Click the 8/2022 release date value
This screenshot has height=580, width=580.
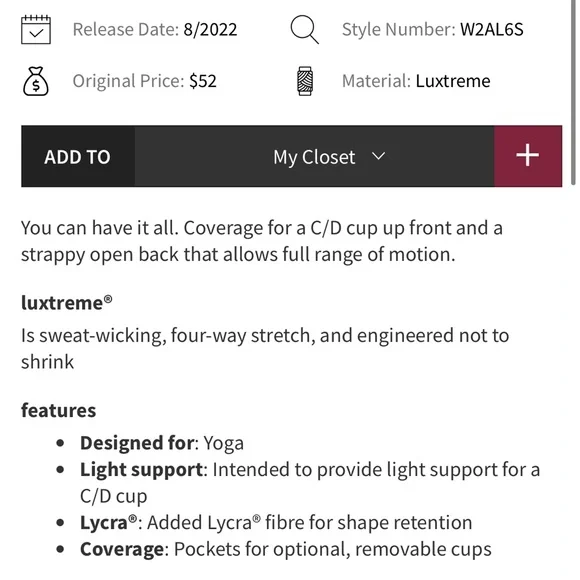pos(210,30)
